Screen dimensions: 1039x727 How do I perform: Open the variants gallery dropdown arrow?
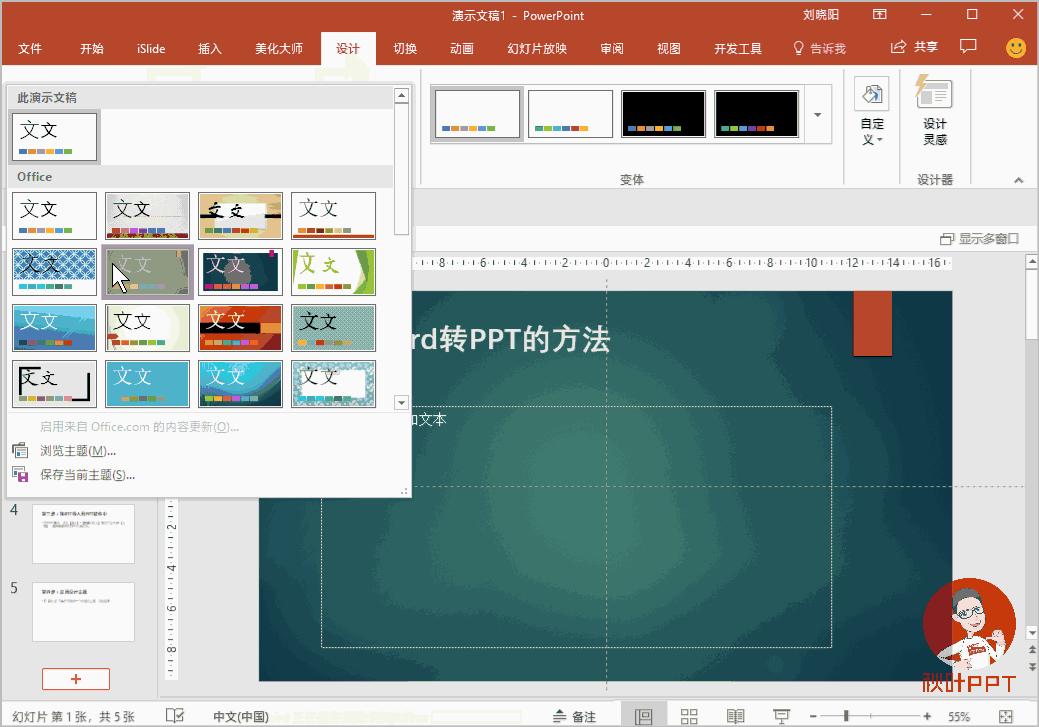(x=816, y=113)
